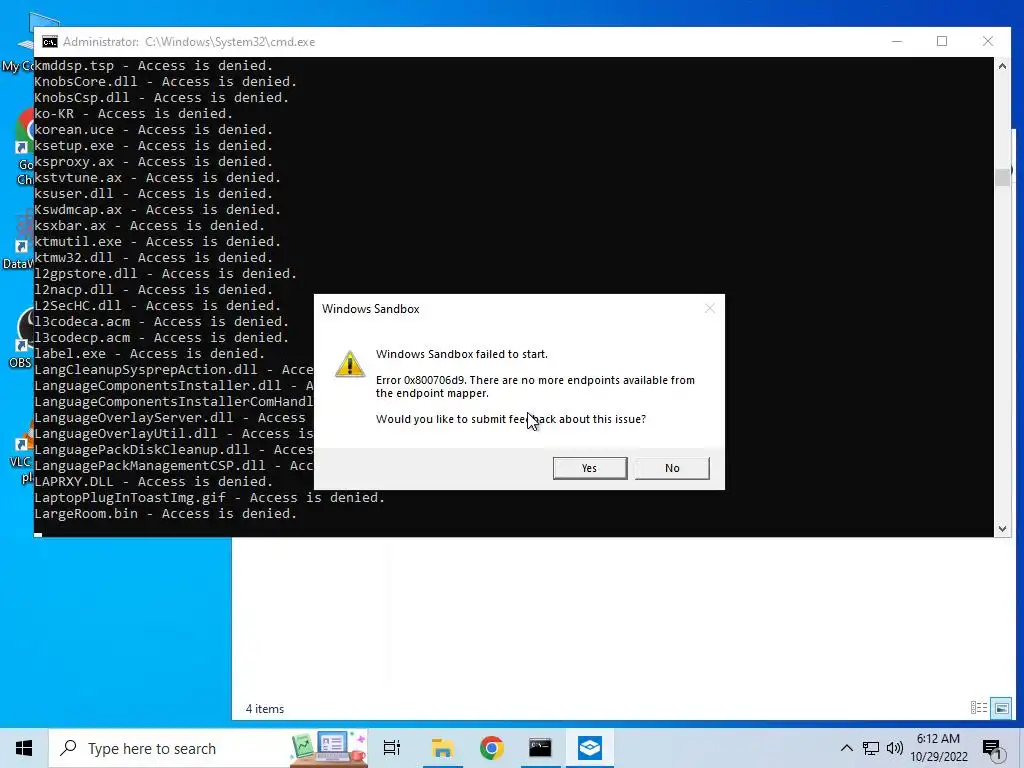1024x768 pixels.
Task: Click 'Windows Sandbox failed to start.' message
Action: click(462, 354)
